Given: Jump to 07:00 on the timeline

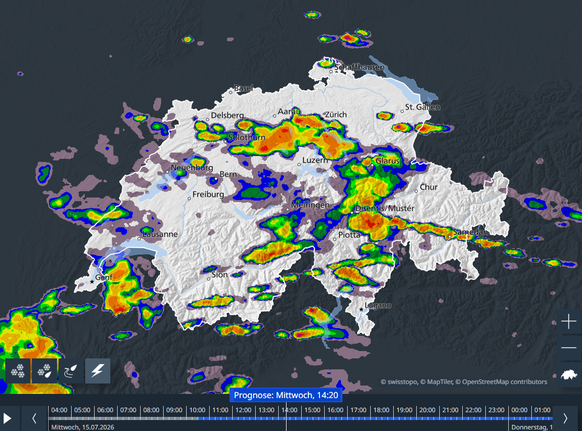Looking at the screenshot, I should [x=128, y=410].
